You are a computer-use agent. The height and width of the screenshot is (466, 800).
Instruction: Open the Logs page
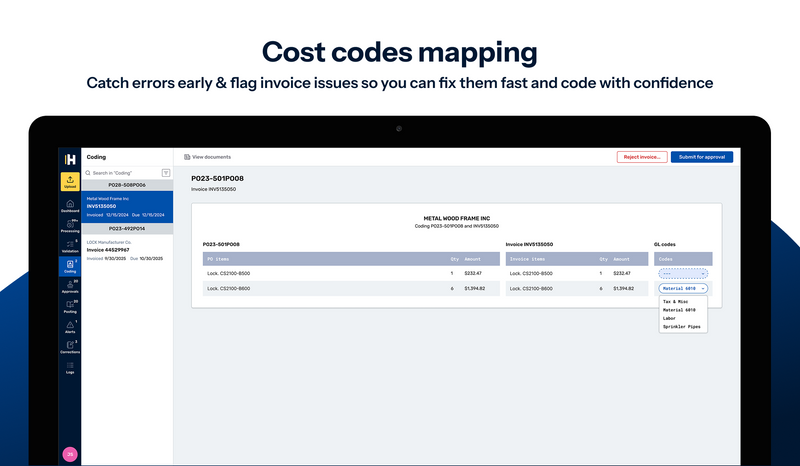click(70, 367)
